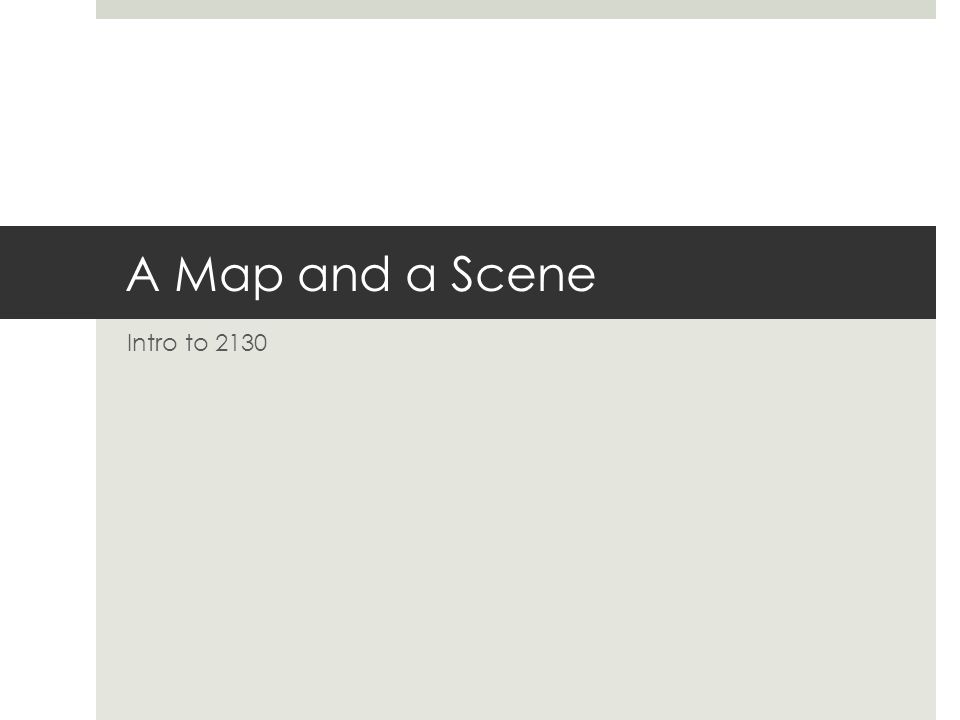The image size is (960, 720).
Task: Click the capital "A" starting the title
Action: point(143,274)
